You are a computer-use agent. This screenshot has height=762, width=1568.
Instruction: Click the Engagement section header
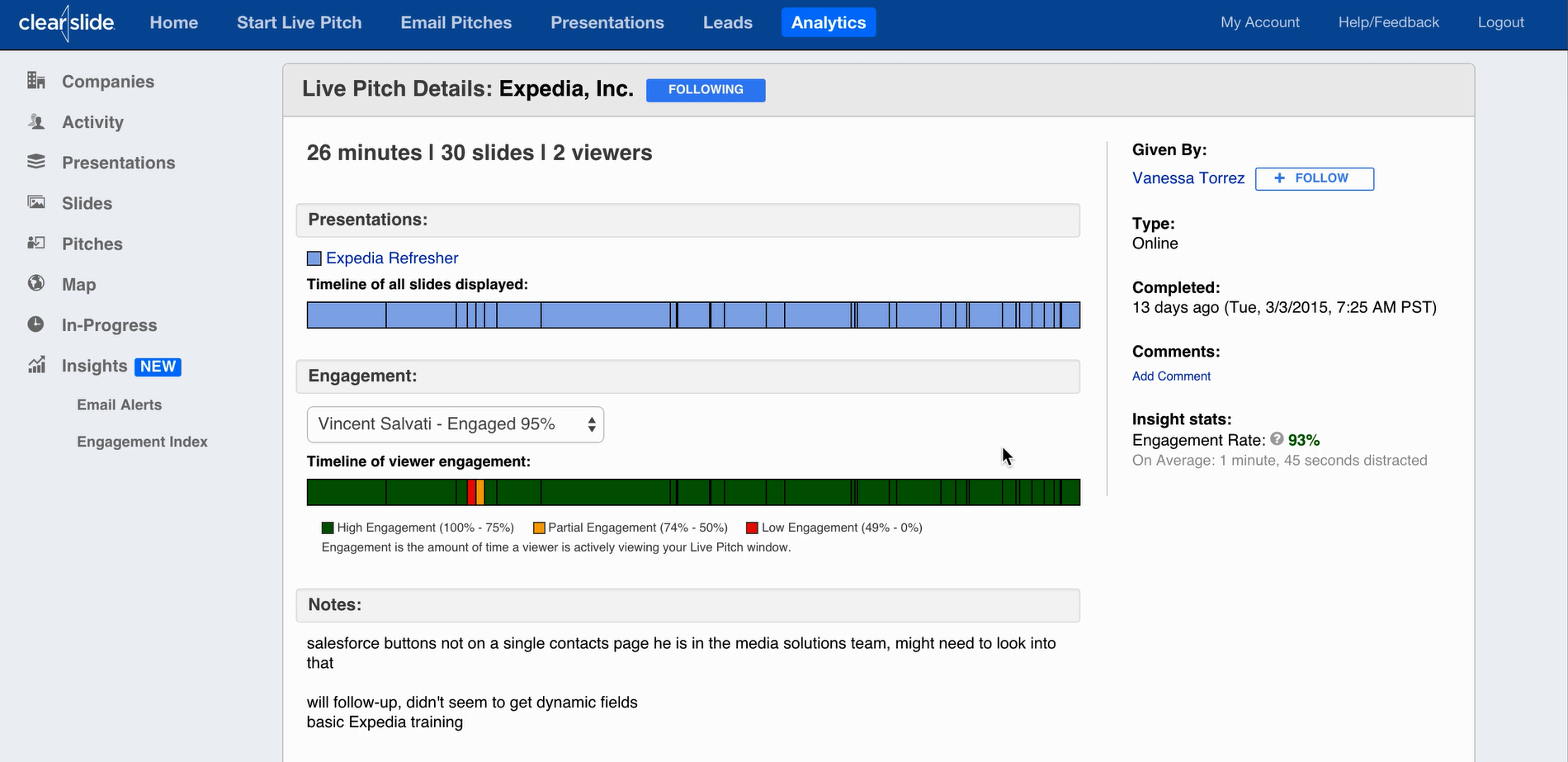[x=688, y=376]
